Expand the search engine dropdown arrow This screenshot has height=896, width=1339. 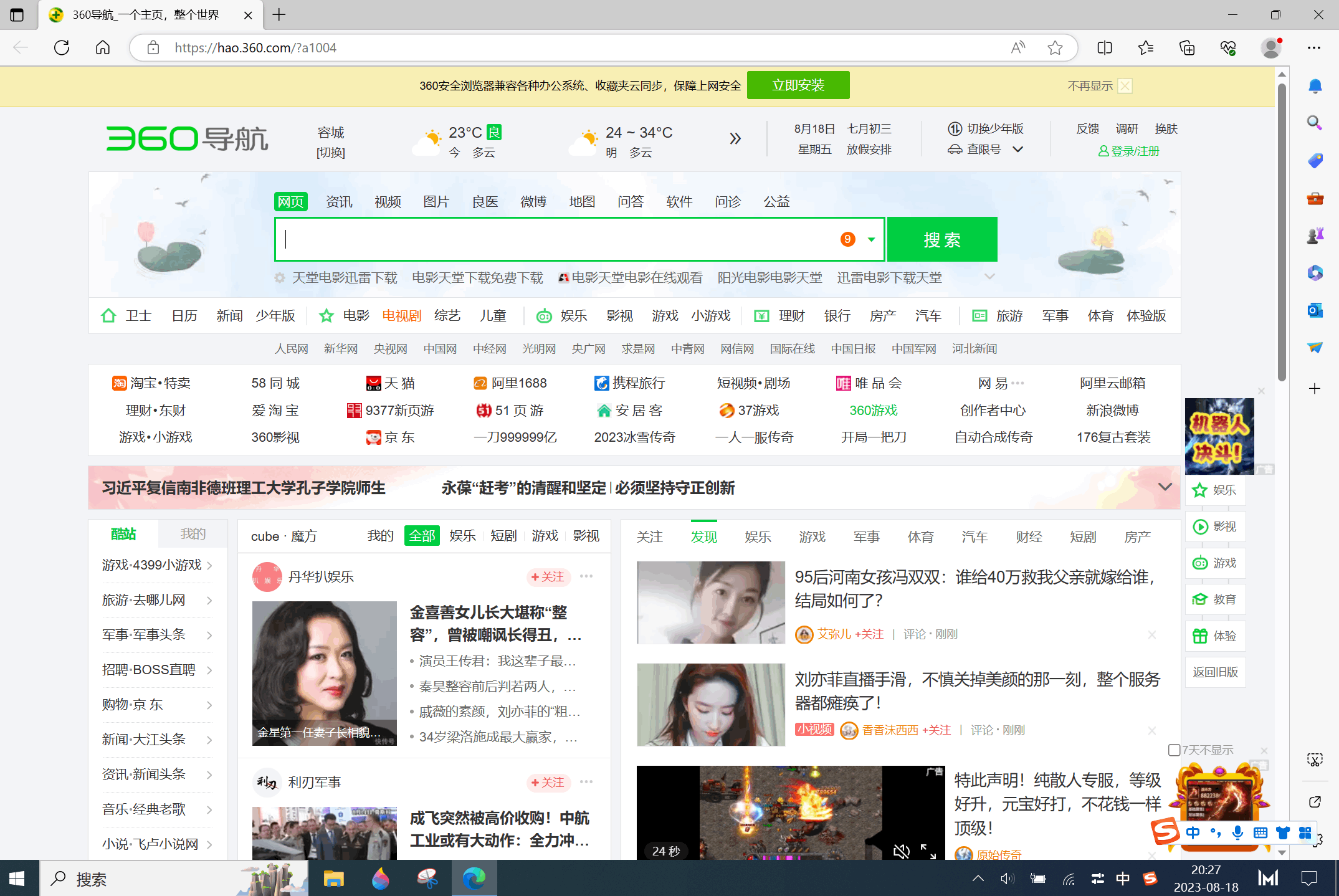(x=871, y=239)
